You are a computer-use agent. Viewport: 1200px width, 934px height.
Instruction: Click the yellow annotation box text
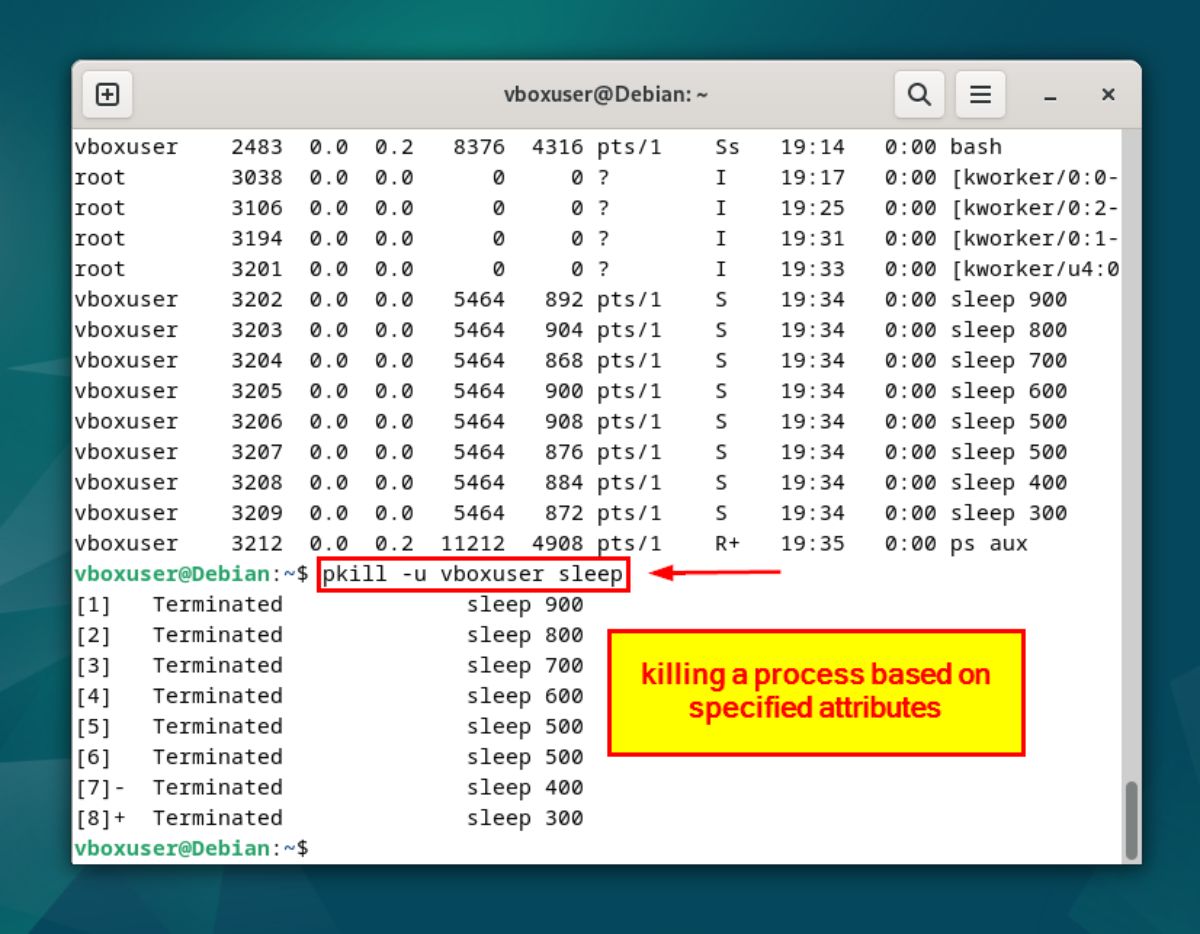point(816,691)
